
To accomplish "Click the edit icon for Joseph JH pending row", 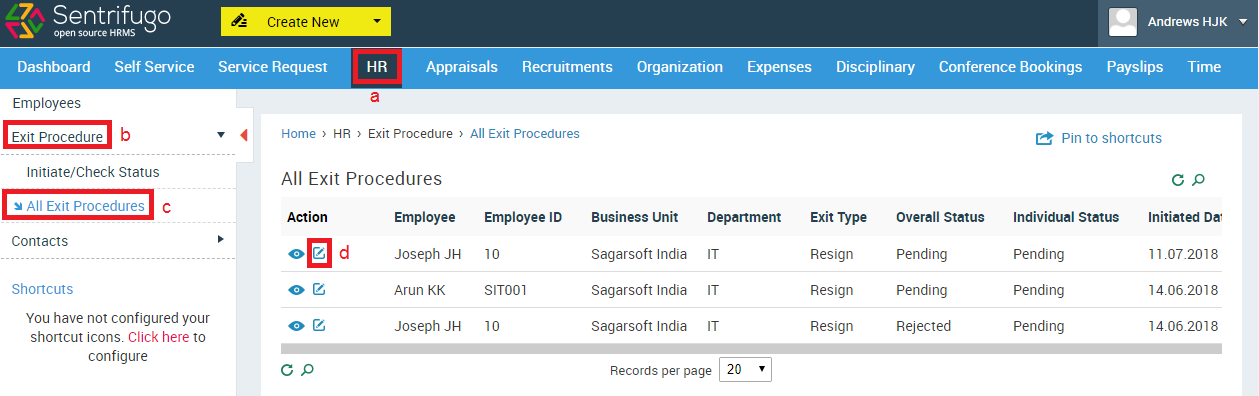I will [x=319, y=253].
